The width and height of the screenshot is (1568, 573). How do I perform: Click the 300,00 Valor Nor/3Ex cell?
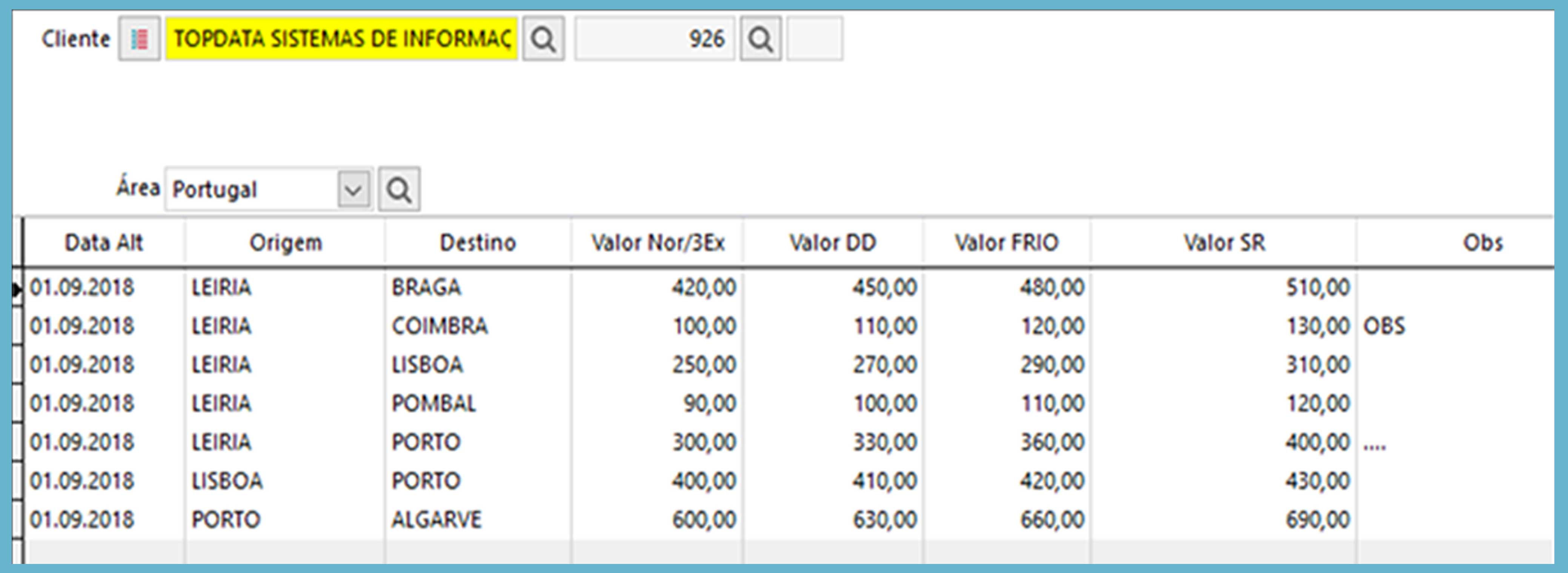pos(657,442)
